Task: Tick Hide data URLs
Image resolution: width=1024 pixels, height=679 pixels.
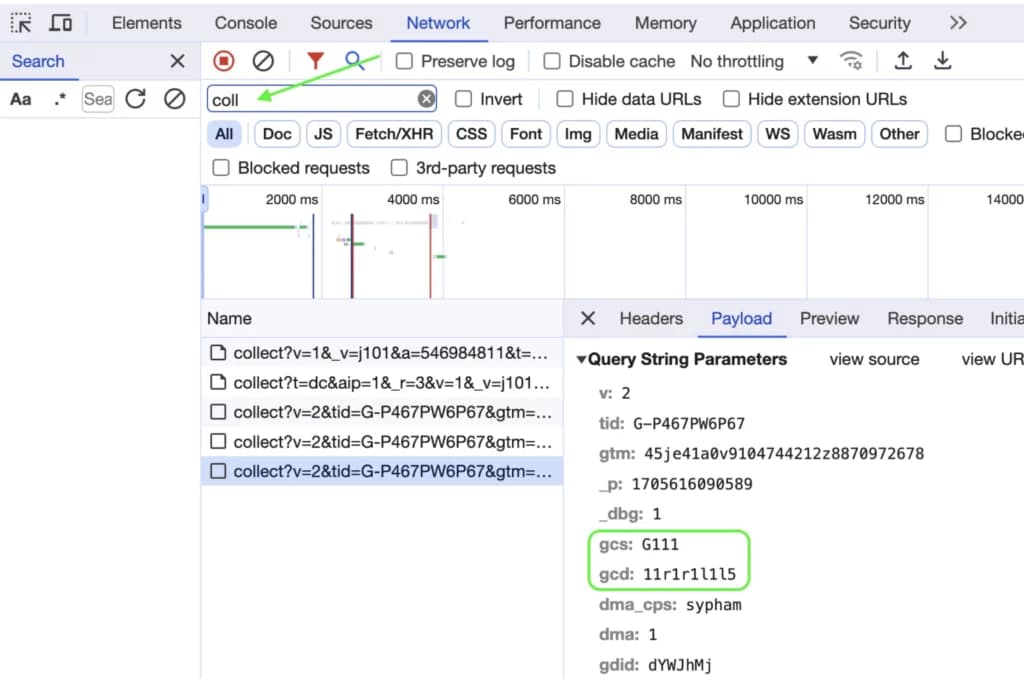Action: tap(565, 99)
